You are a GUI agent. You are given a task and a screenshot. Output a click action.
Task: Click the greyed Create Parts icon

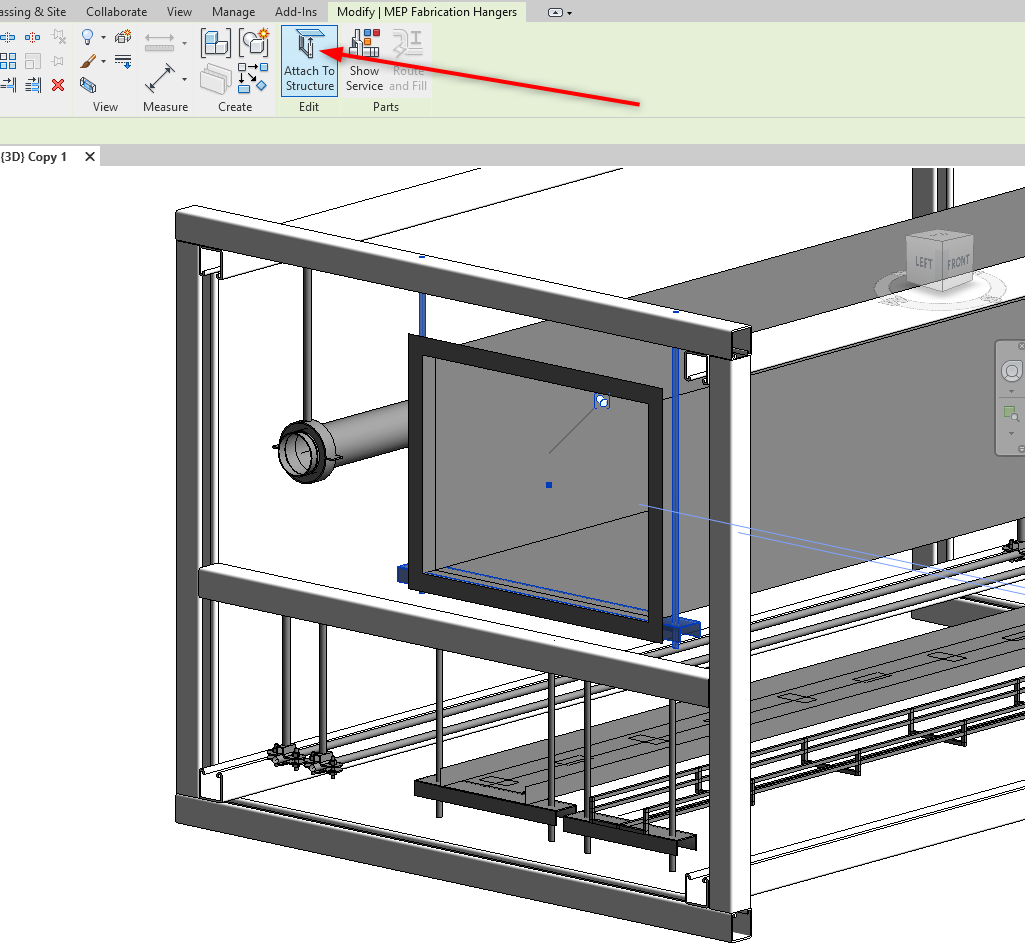tap(216, 79)
